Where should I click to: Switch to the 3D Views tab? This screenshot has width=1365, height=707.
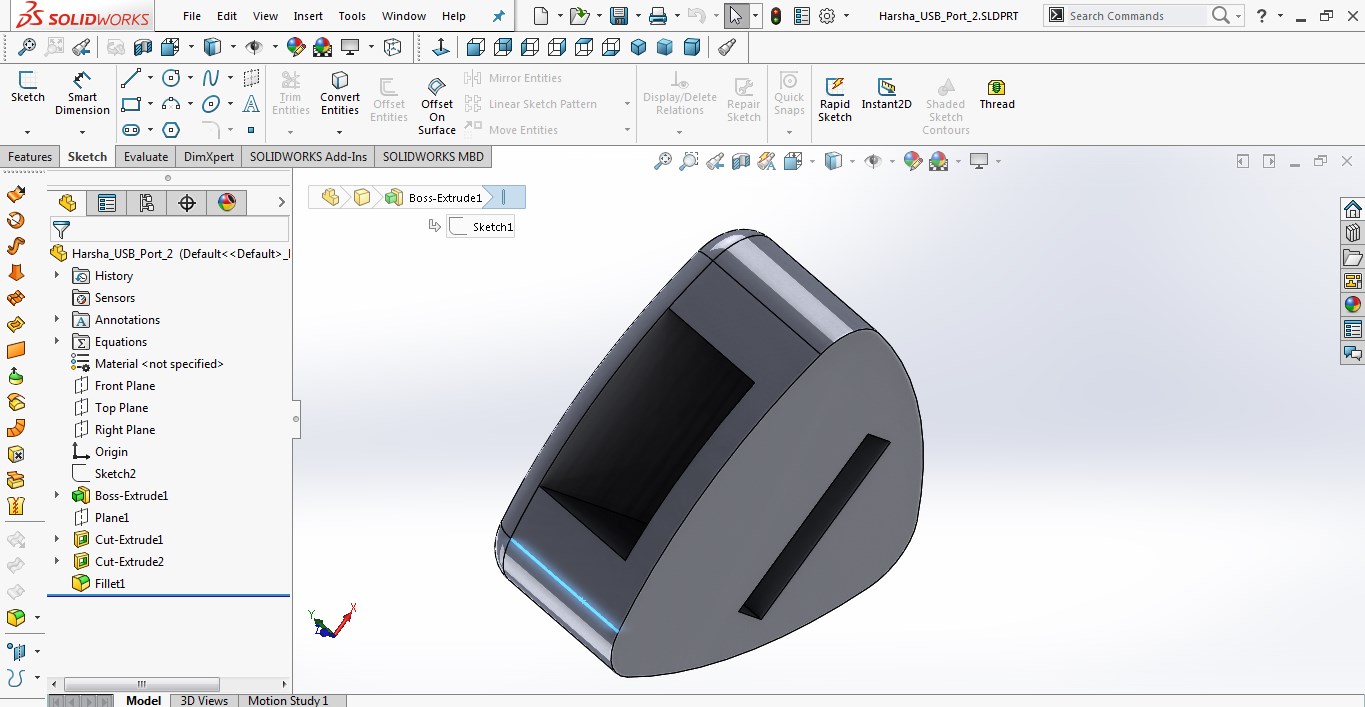(x=204, y=700)
